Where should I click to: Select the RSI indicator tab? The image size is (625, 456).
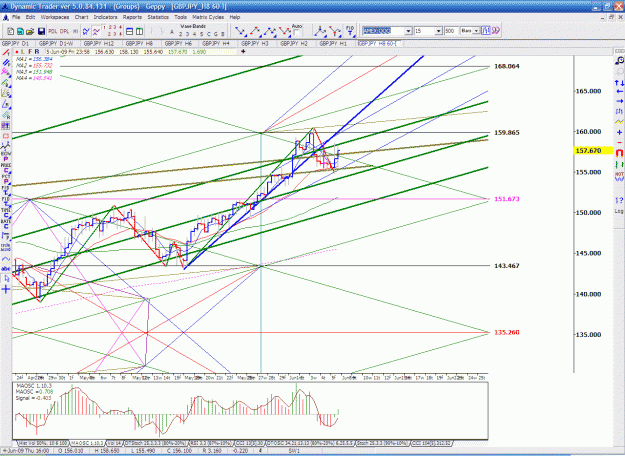click(210, 443)
